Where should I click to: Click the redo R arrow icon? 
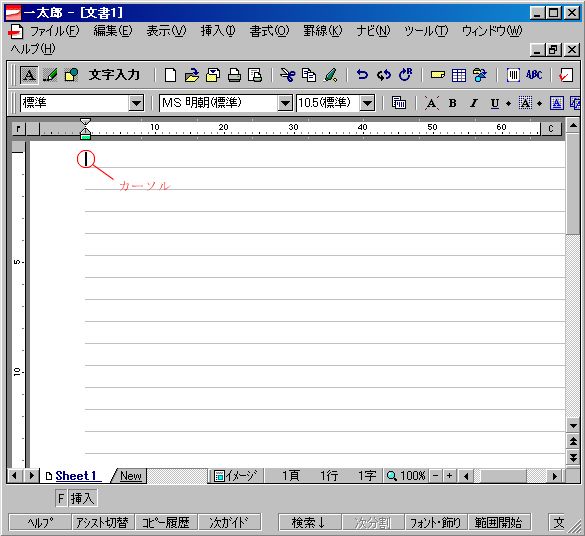405,75
